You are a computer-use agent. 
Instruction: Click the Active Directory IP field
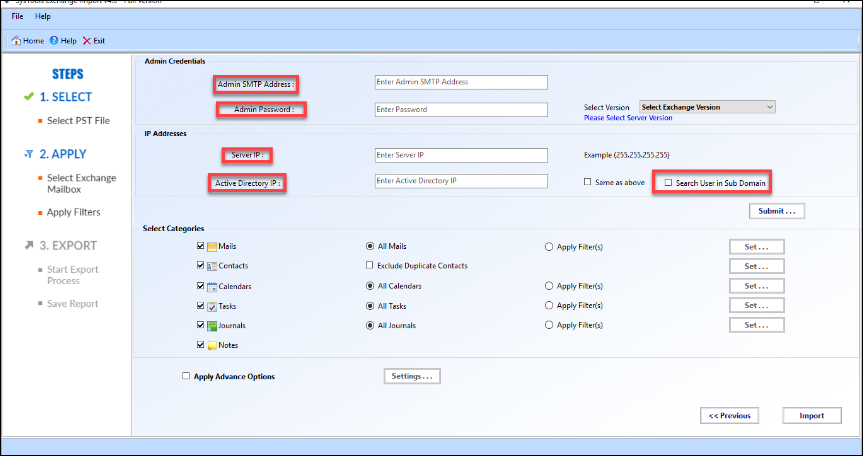click(461, 181)
